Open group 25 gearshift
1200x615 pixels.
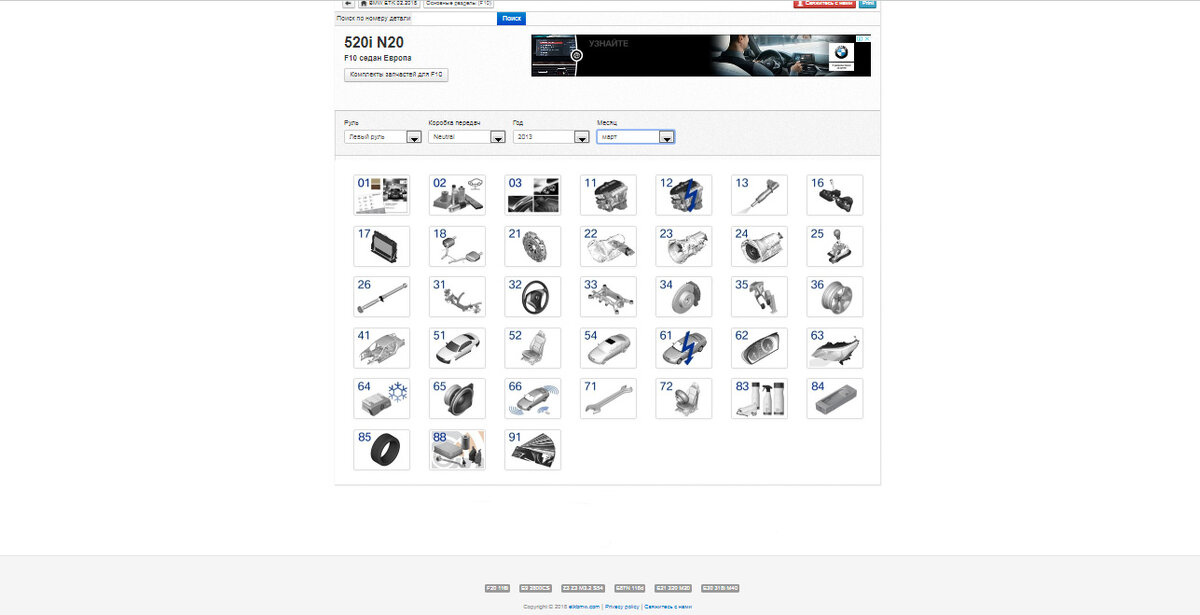pos(835,246)
